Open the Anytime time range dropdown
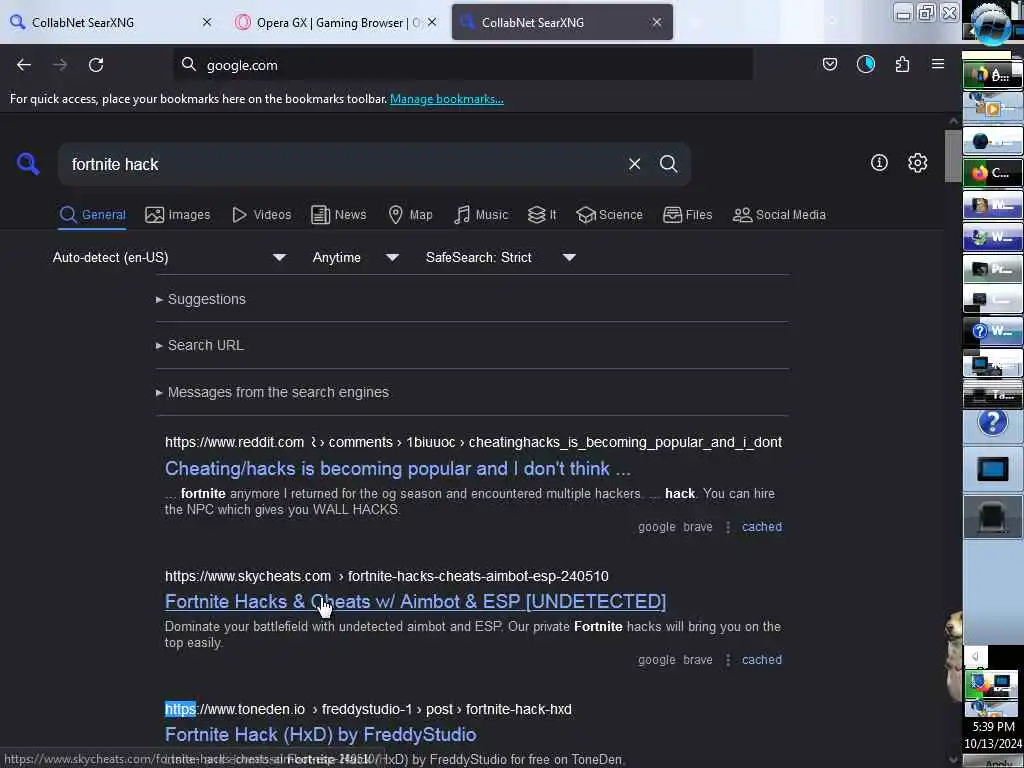The image size is (1024, 768). click(355, 257)
